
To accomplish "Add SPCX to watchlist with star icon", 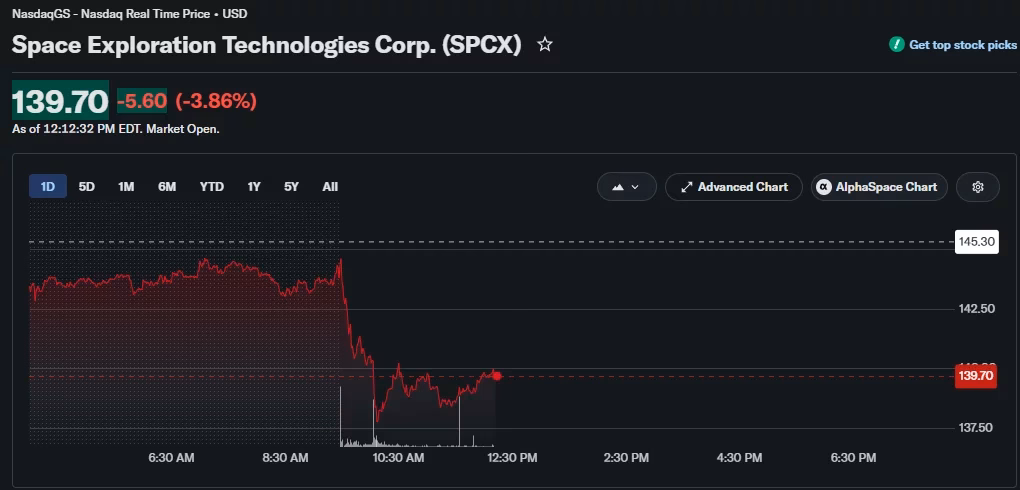I will (x=544, y=45).
